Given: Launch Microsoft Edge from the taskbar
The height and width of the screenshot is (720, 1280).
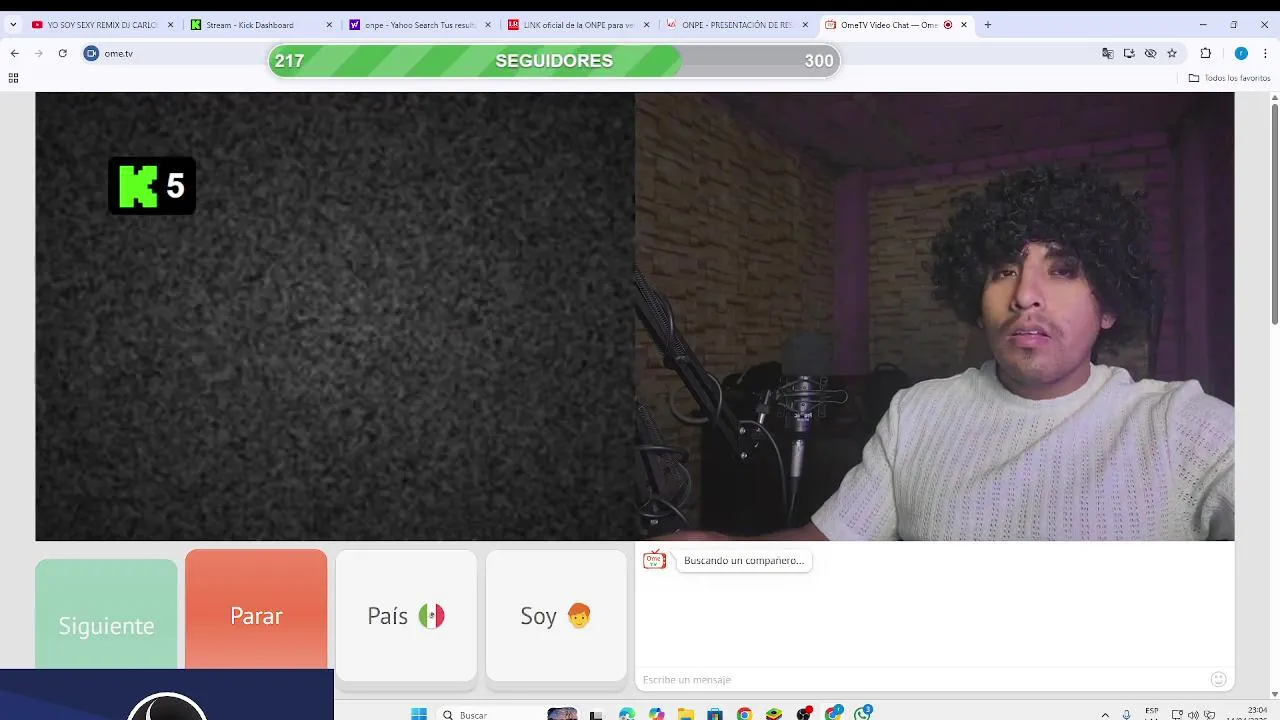Looking at the screenshot, I should click(x=627, y=714).
